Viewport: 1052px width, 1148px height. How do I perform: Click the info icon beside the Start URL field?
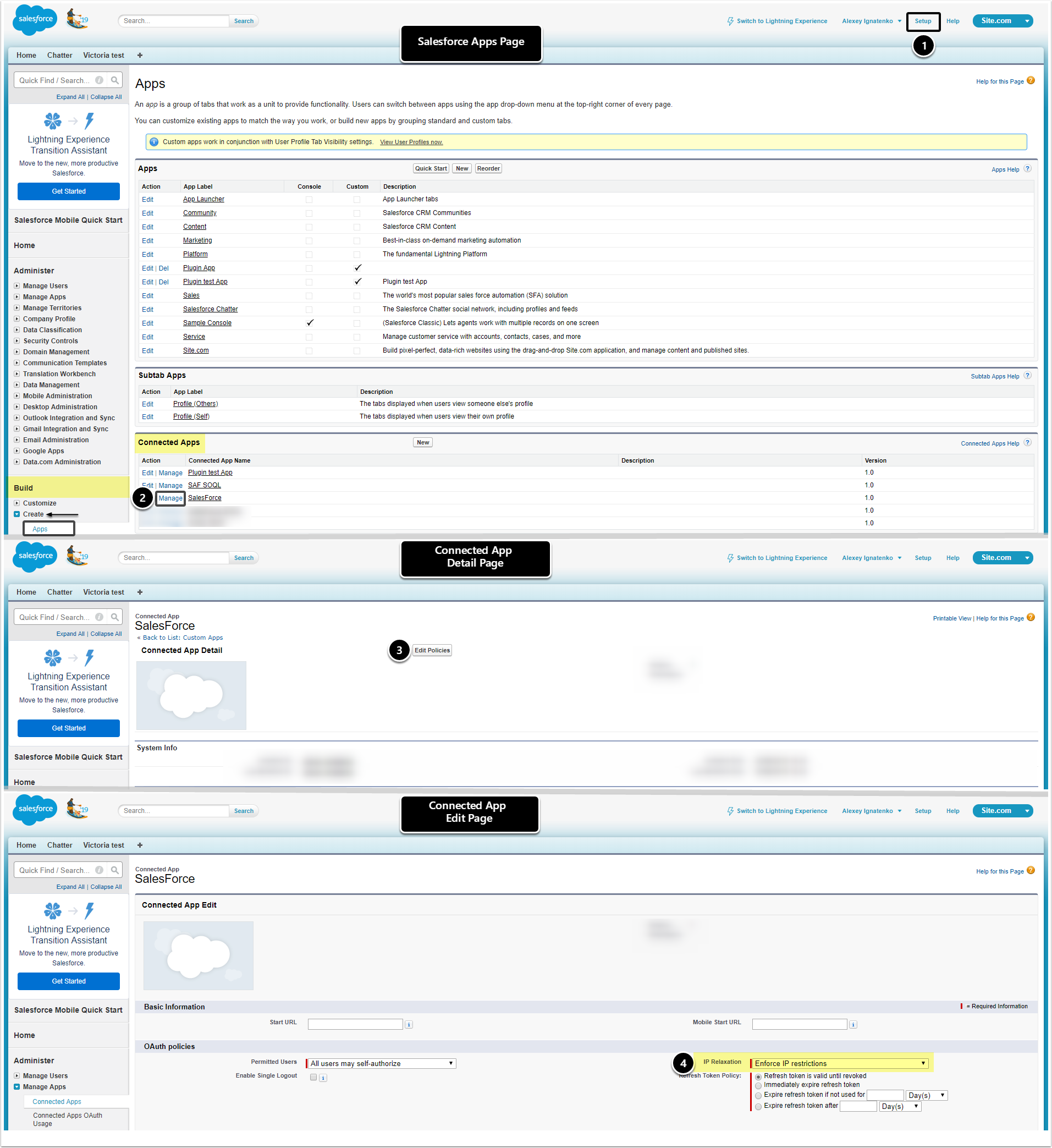click(x=409, y=1024)
